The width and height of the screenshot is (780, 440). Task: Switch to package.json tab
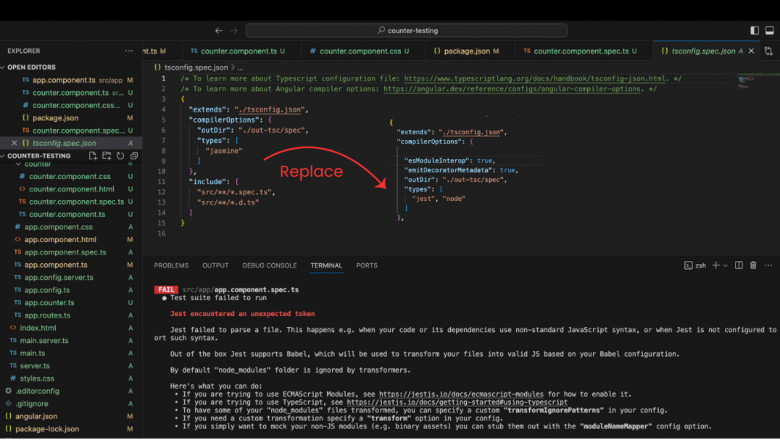[x=466, y=51]
